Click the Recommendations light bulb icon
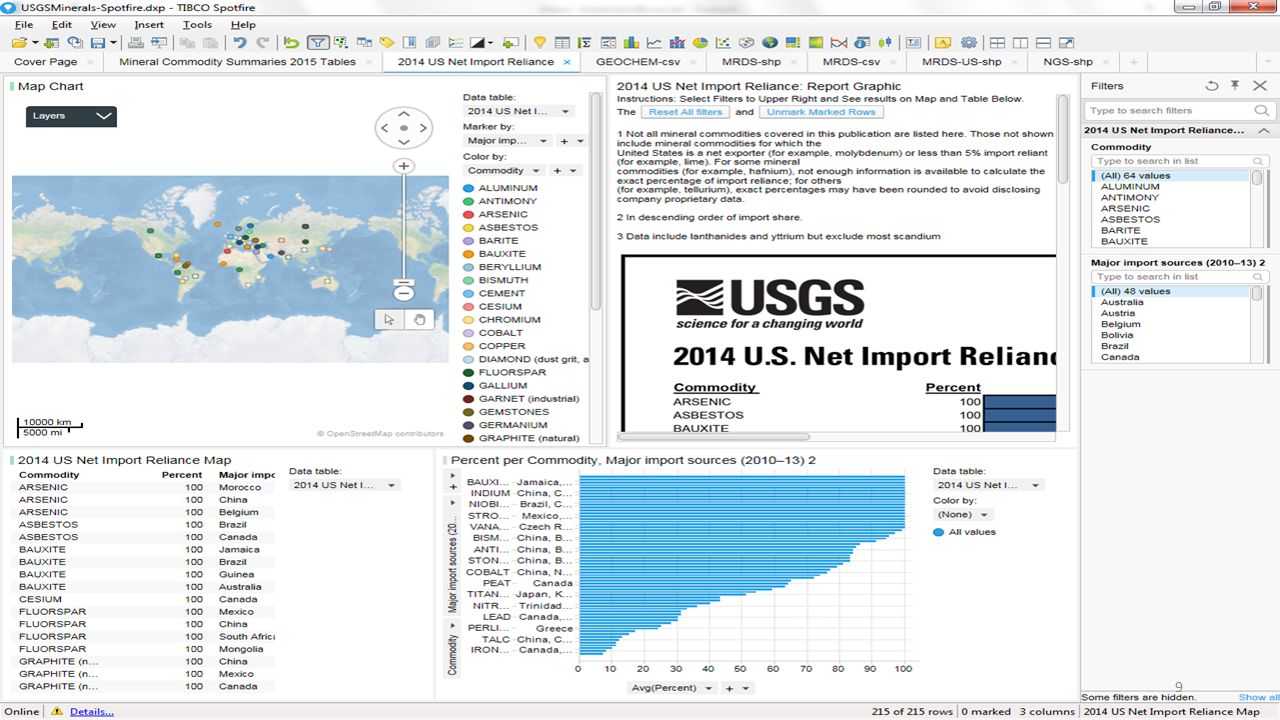This screenshot has width=1280, height=720. coord(539,43)
